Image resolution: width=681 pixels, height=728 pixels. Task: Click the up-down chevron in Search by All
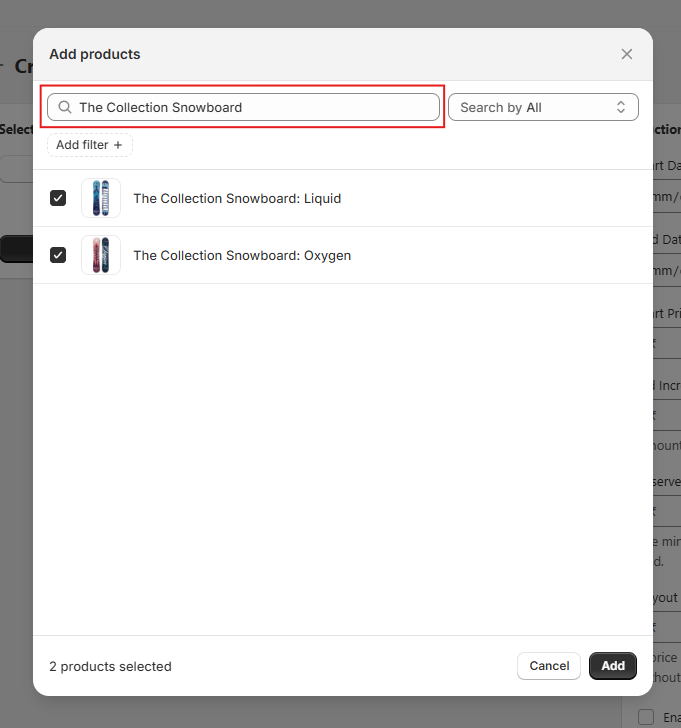point(620,107)
